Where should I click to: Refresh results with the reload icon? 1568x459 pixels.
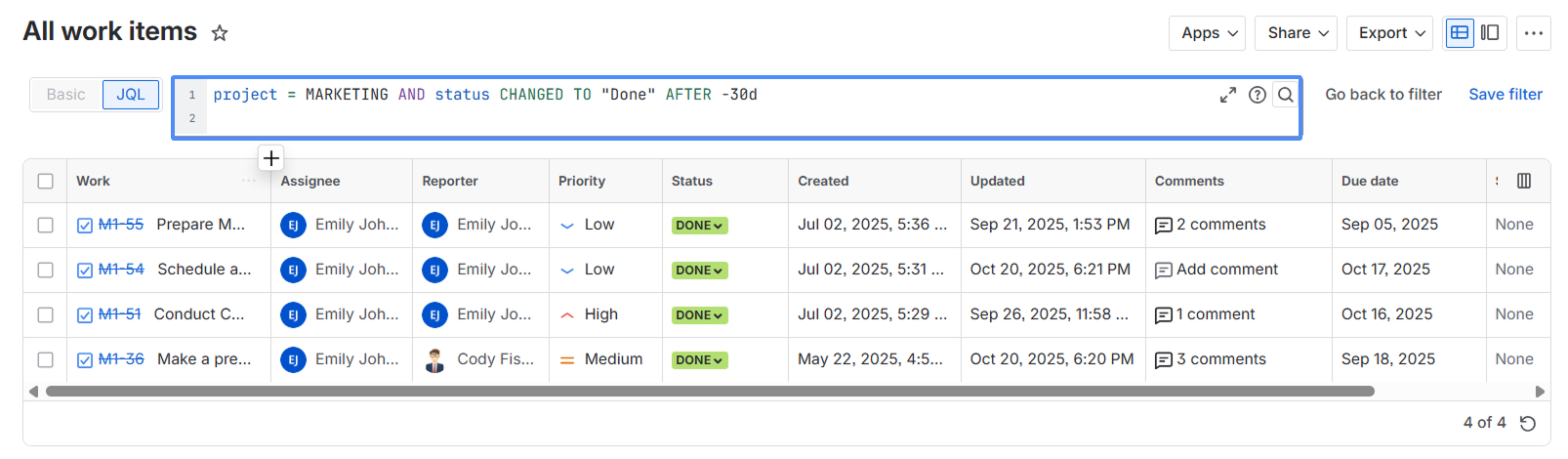[x=1528, y=423]
